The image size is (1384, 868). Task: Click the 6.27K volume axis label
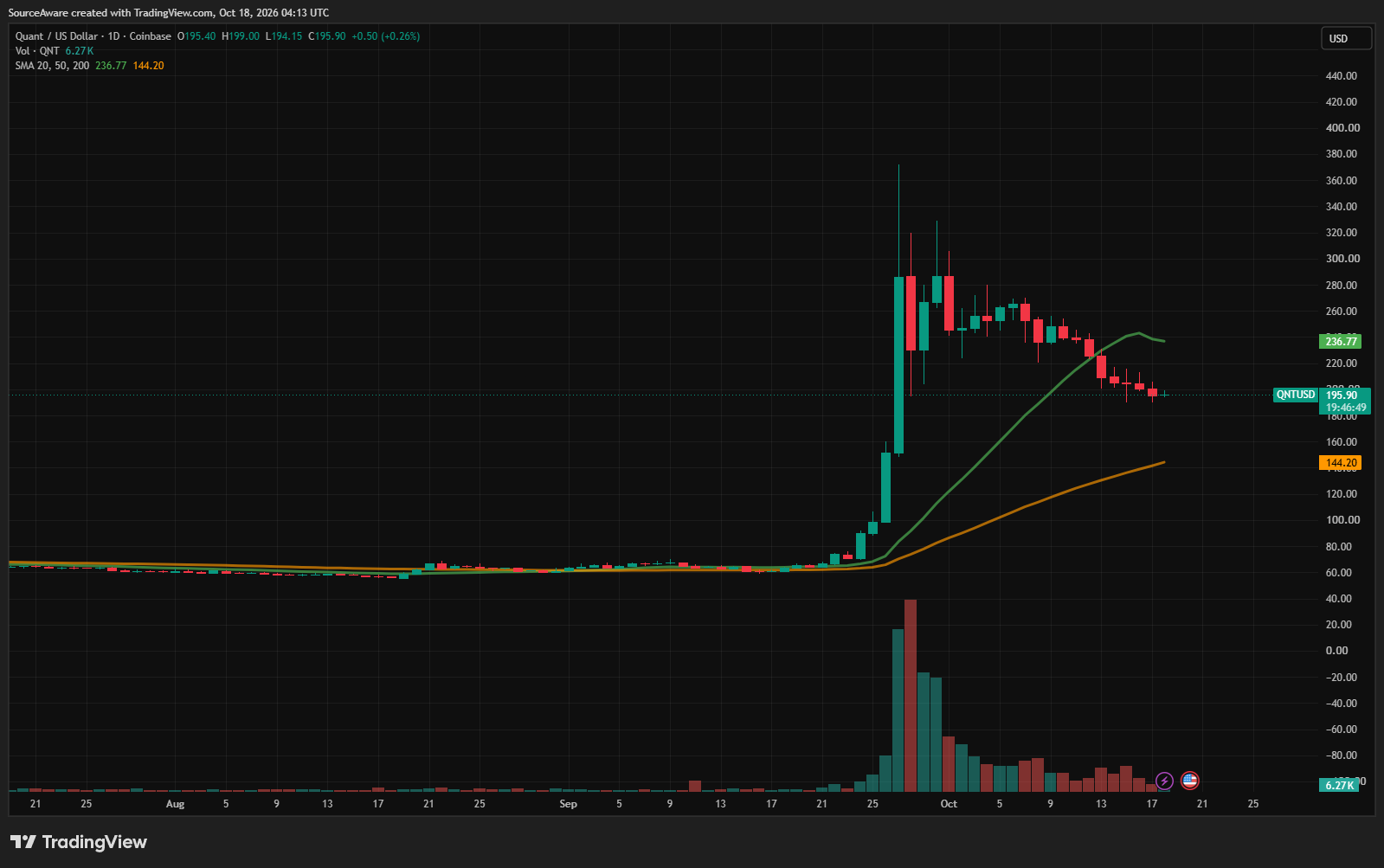1339,785
